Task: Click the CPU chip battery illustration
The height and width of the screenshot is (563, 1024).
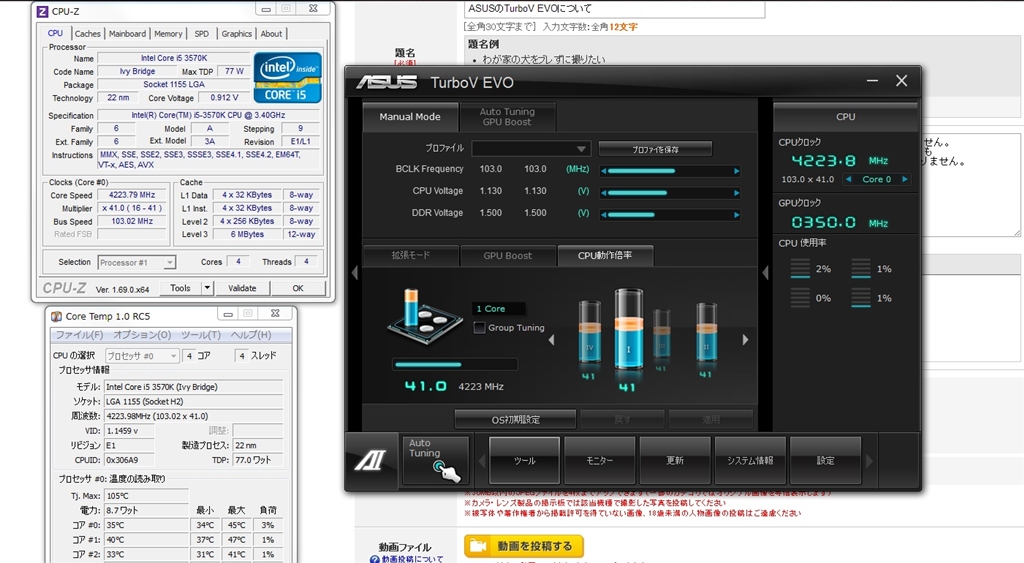Action: [x=424, y=315]
